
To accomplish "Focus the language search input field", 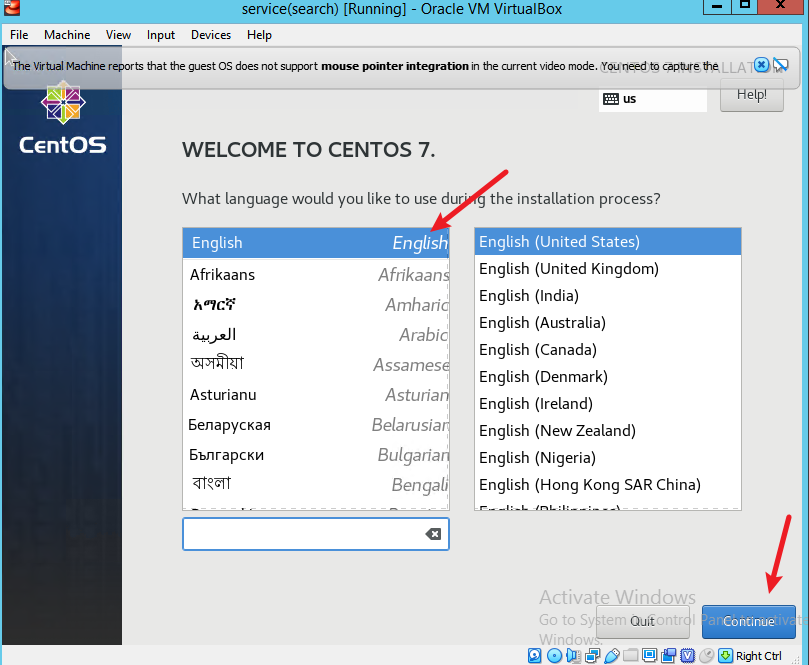I will coord(316,534).
